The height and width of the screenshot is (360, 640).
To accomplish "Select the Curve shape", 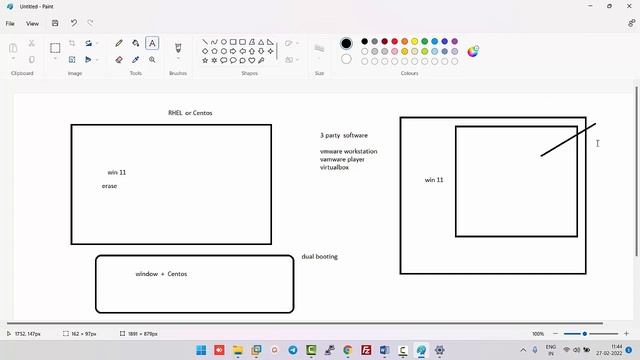I will [x=214, y=42].
